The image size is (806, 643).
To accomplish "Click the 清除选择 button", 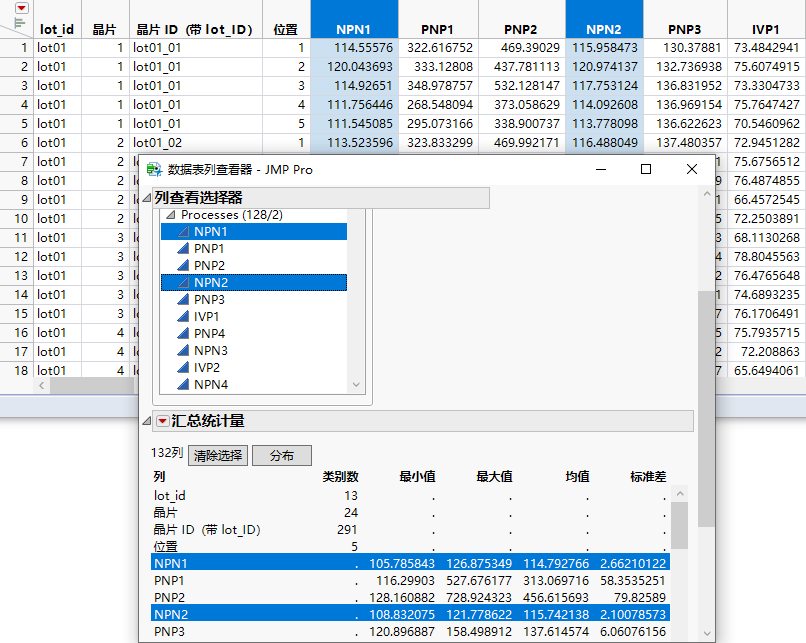I will 217,455.
